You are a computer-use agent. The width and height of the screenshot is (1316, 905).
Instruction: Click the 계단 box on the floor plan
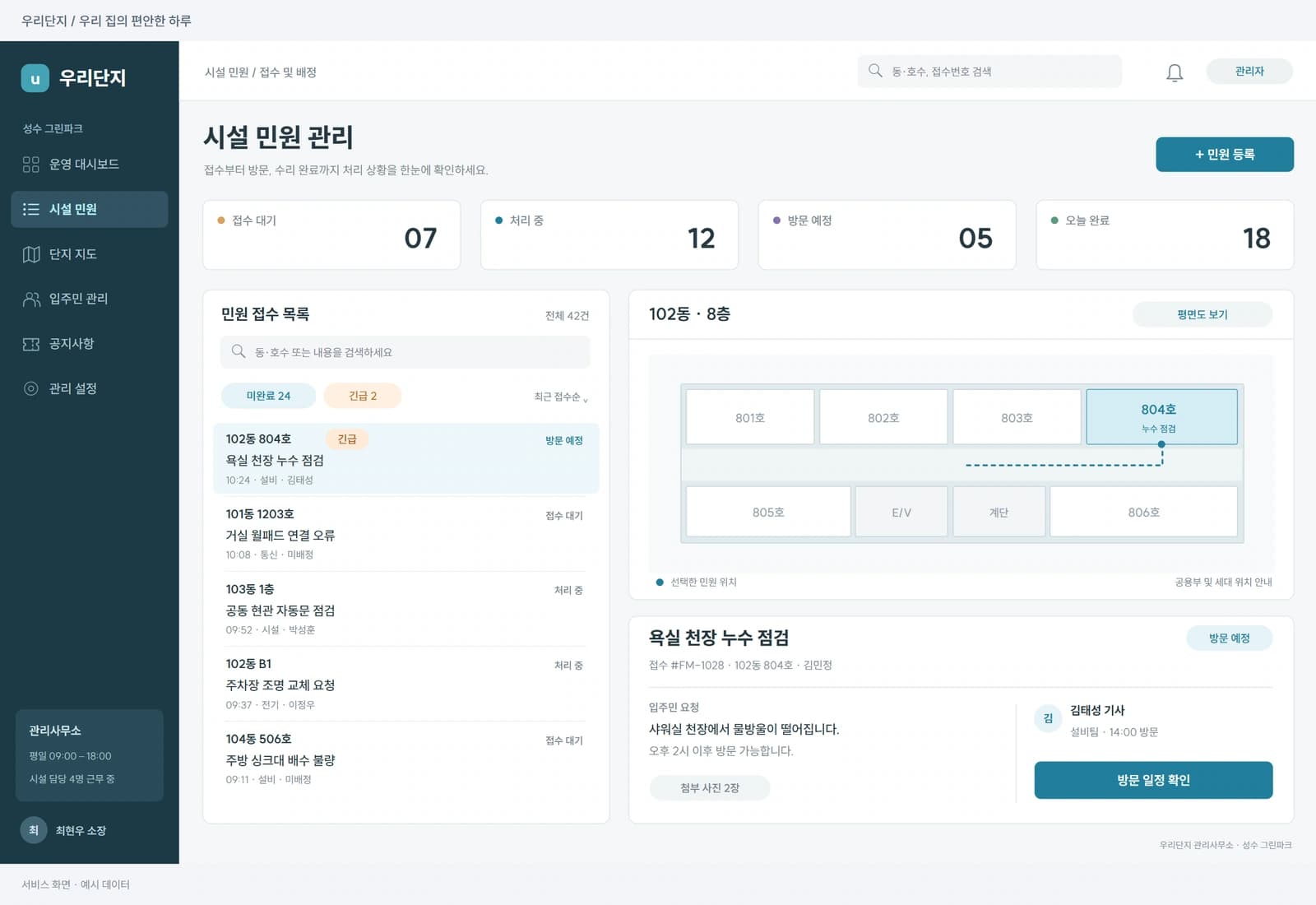999,512
